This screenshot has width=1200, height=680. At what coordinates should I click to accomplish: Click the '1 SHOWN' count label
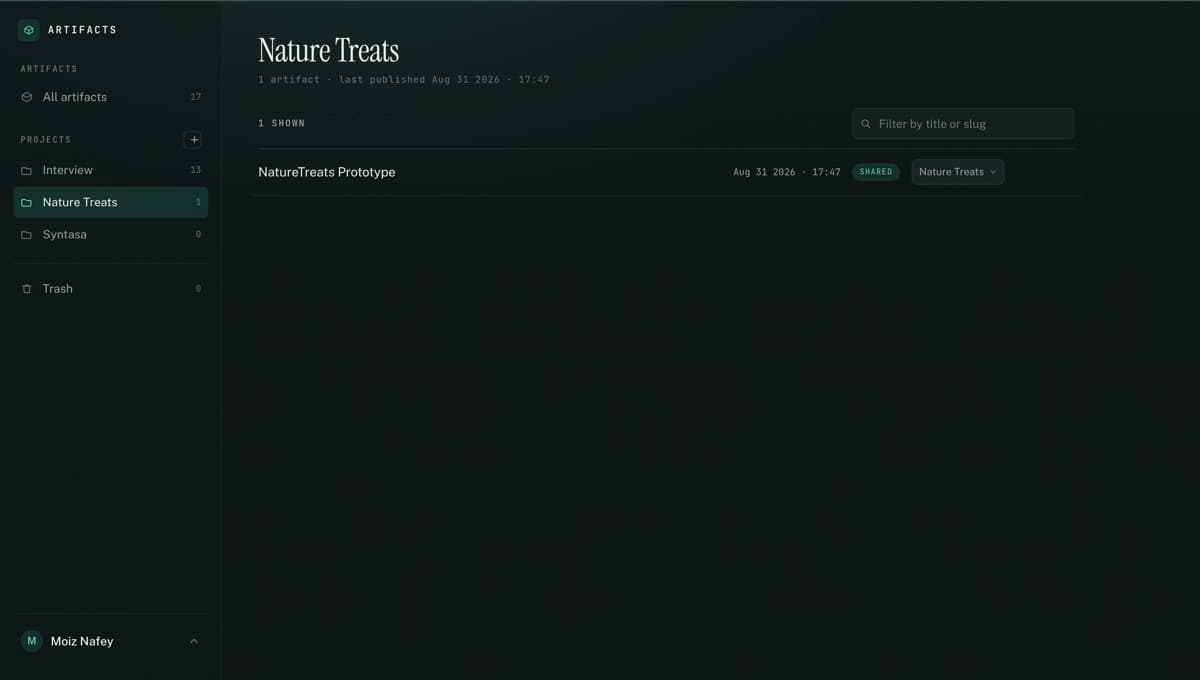pos(282,123)
